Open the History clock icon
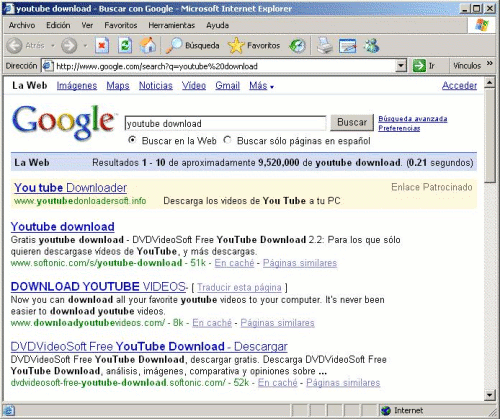 [297, 46]
